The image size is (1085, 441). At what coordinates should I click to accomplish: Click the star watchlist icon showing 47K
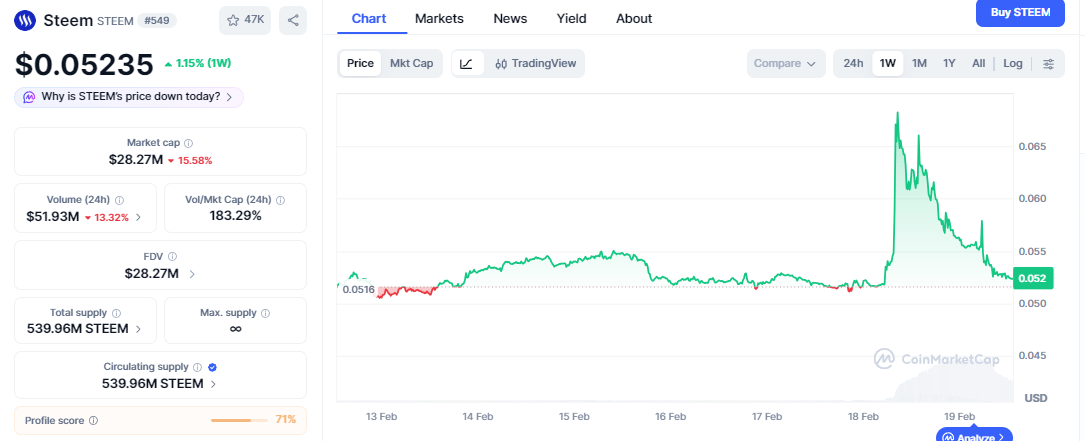[246, 20]
